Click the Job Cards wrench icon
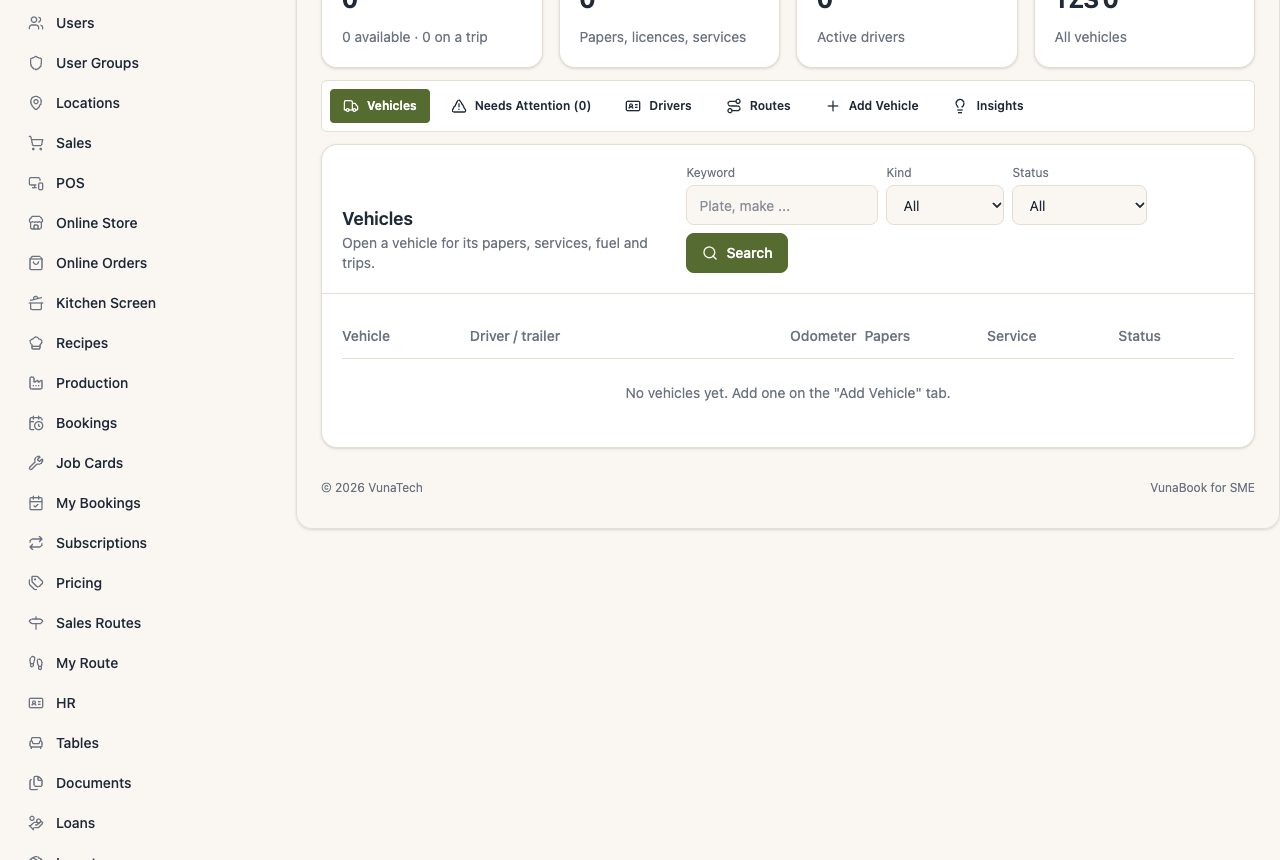This screenshot has width=1280, height=860. (36, 463)
